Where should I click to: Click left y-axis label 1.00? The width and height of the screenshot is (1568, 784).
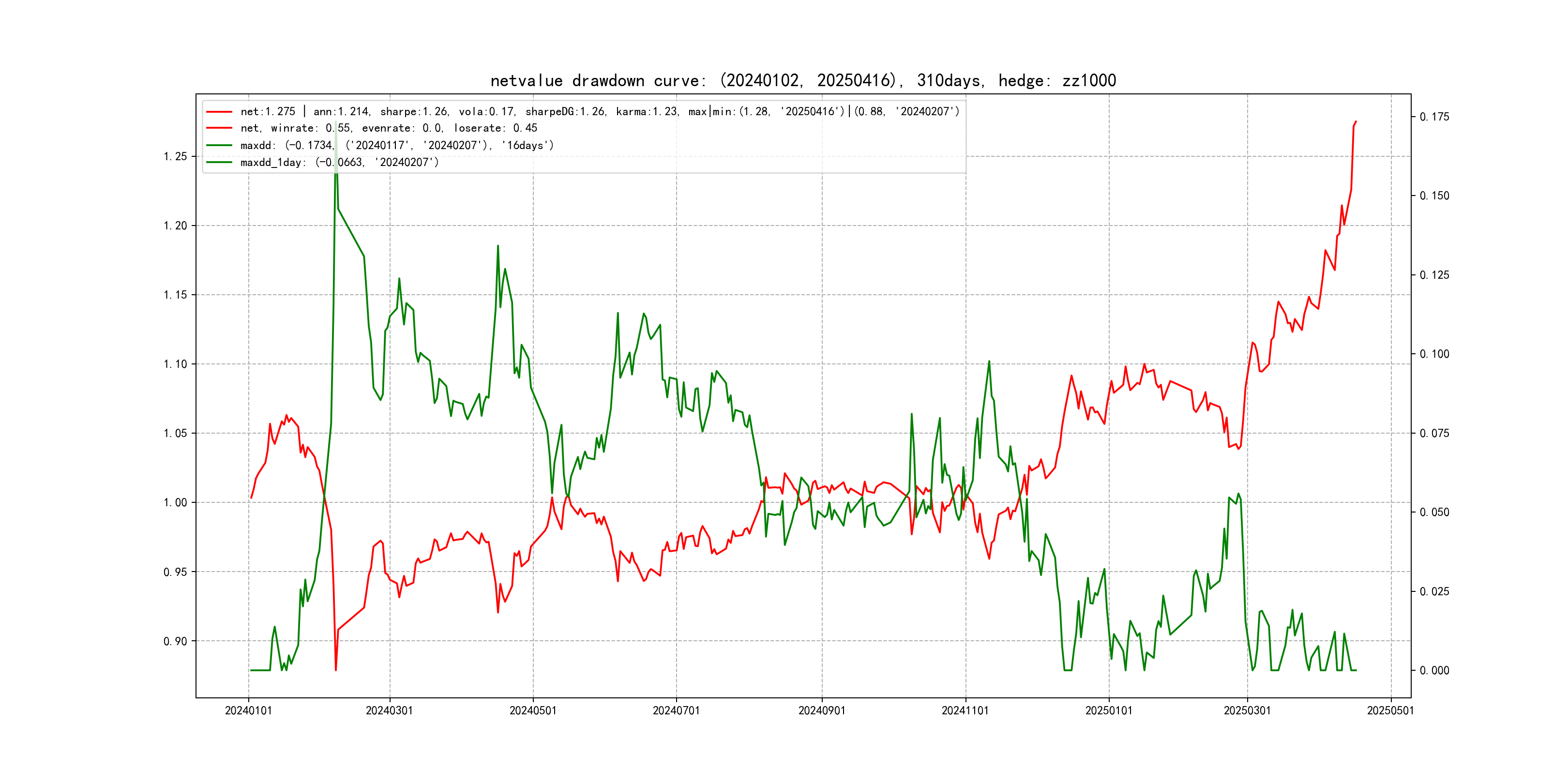175,503
